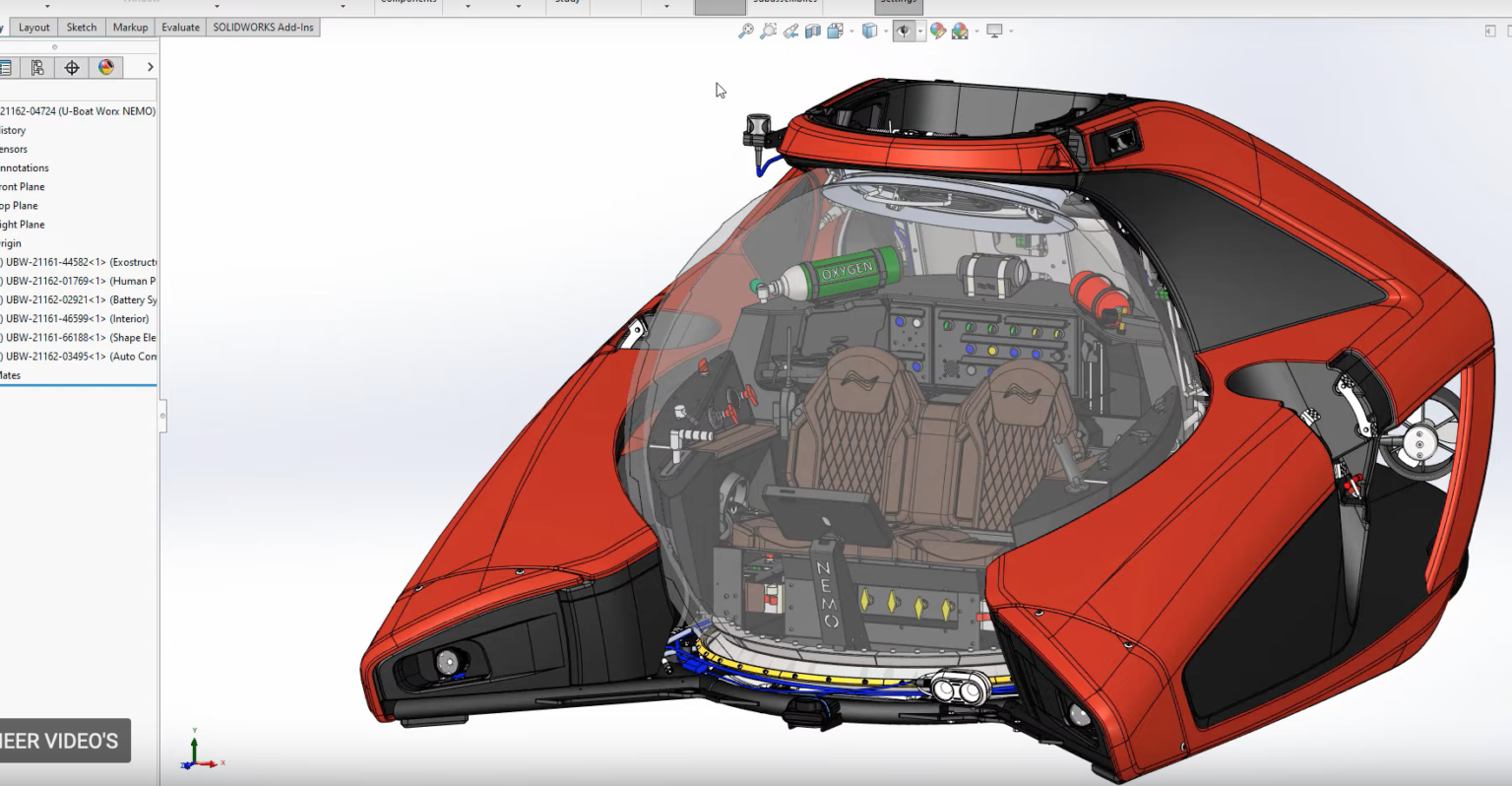Select the DimXpertManager crosshair tab

(x=71, y=67)
